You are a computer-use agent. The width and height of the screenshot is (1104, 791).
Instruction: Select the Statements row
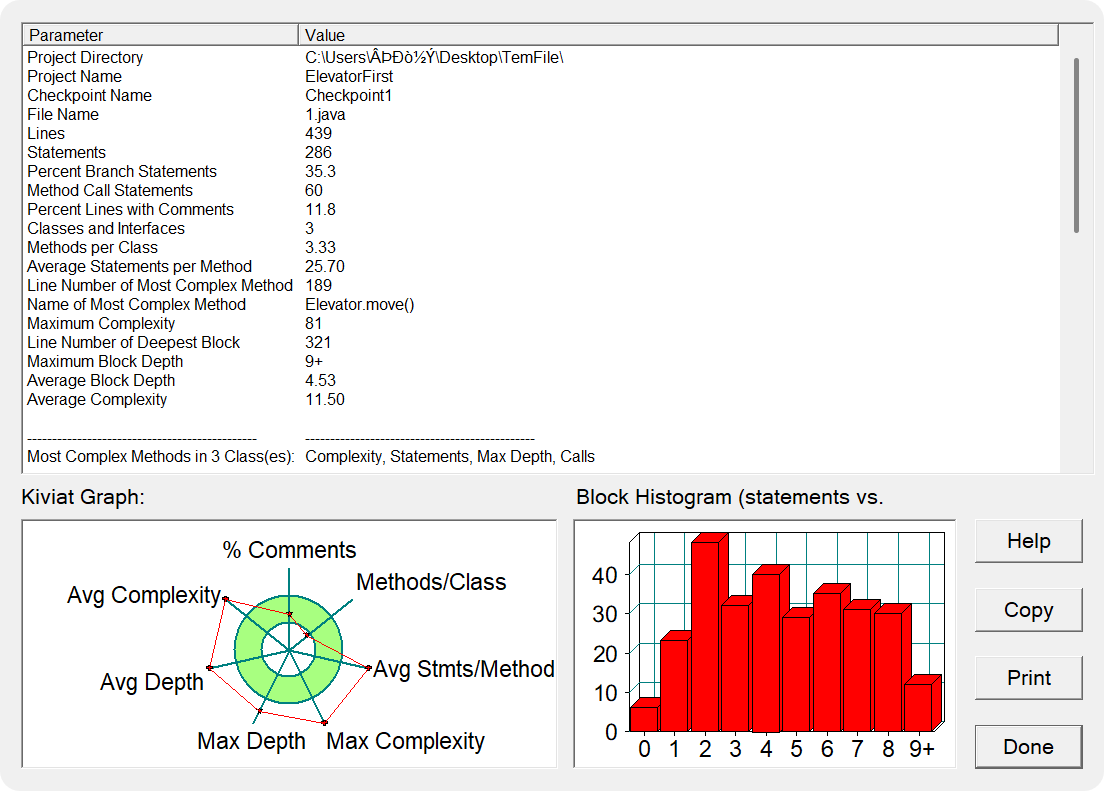click(541, 152)
